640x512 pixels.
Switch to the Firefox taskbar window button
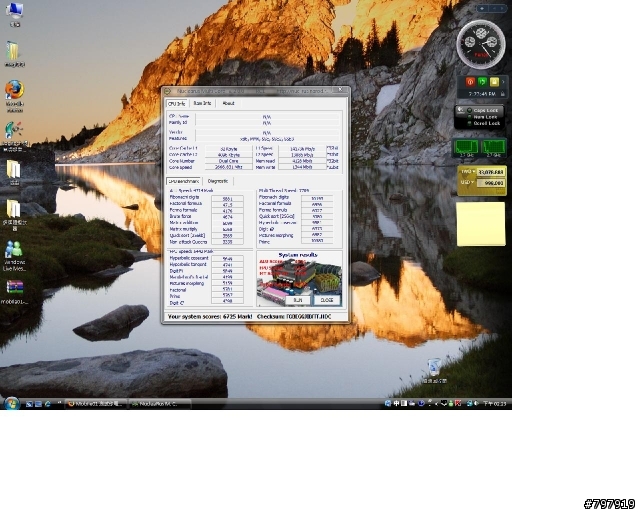pyautogui.click(x=95, y=404)
